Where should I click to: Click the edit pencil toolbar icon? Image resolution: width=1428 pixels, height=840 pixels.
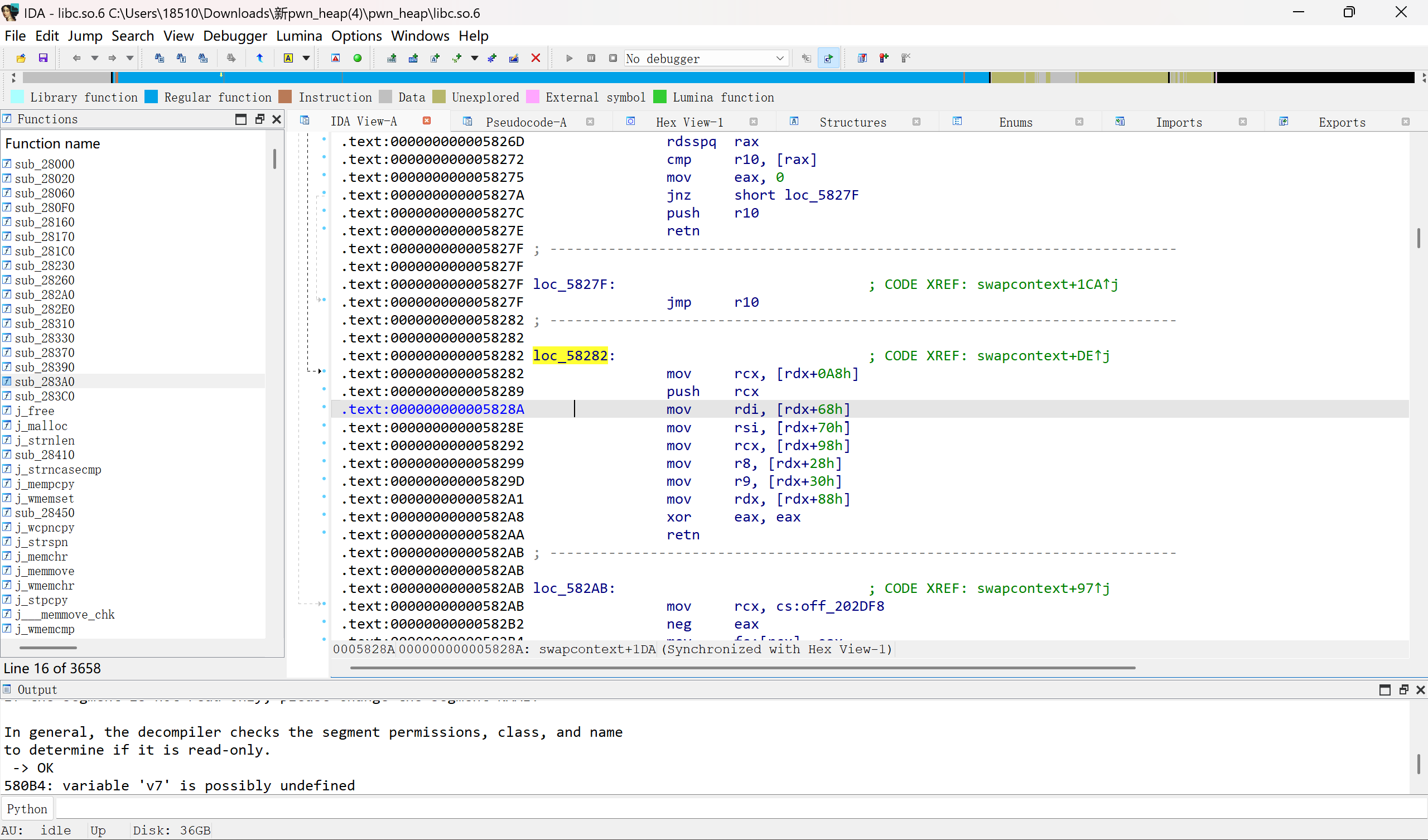pos(514,58)
